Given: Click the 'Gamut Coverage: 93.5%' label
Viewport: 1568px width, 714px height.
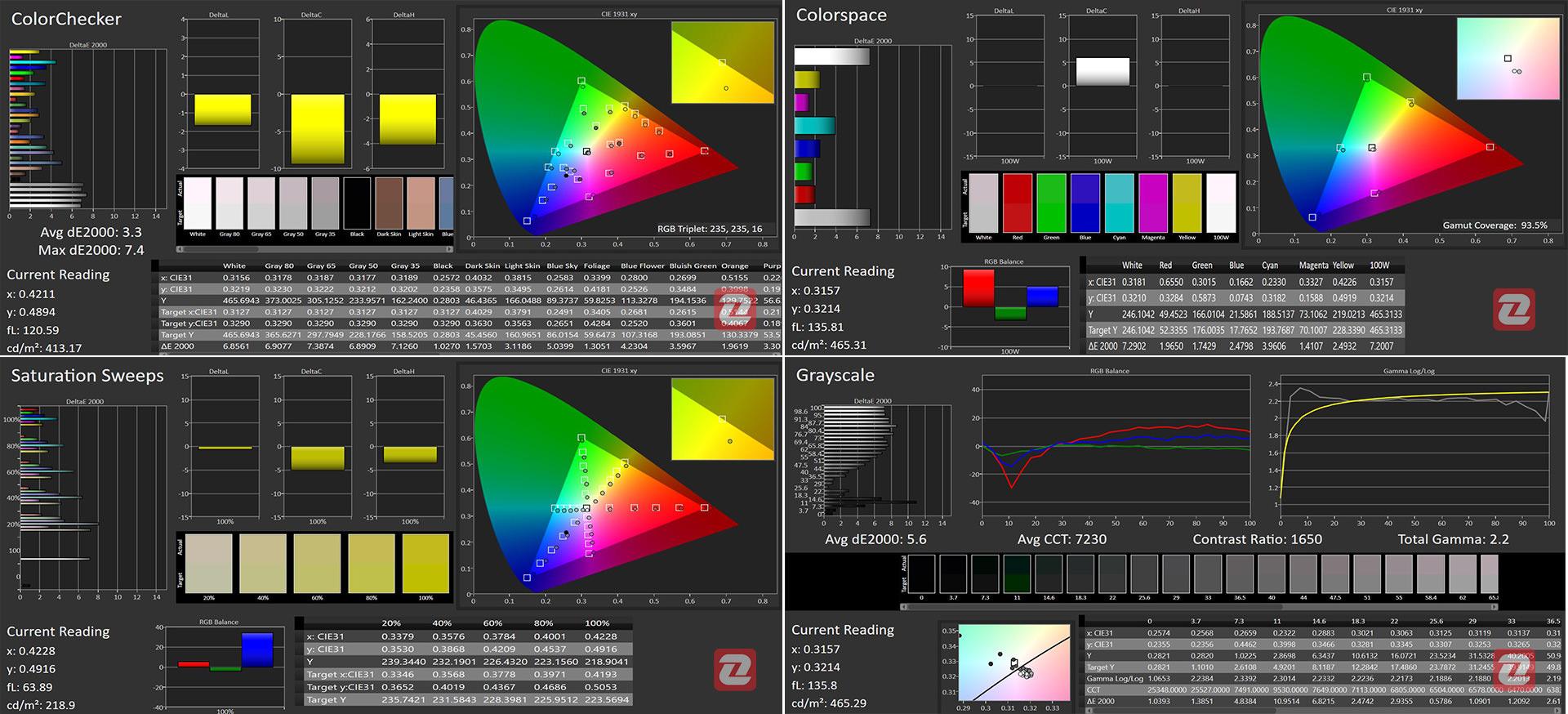Looking at the screenshot, I should [1494, 225].
